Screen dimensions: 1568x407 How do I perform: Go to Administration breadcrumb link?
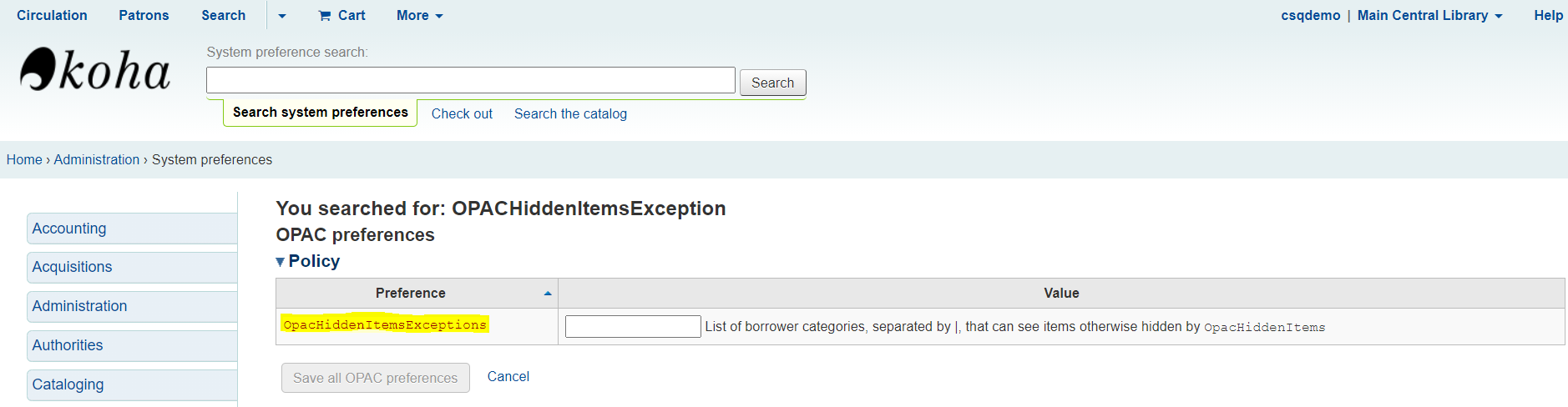pyautogui.click(x=97, y=159)
